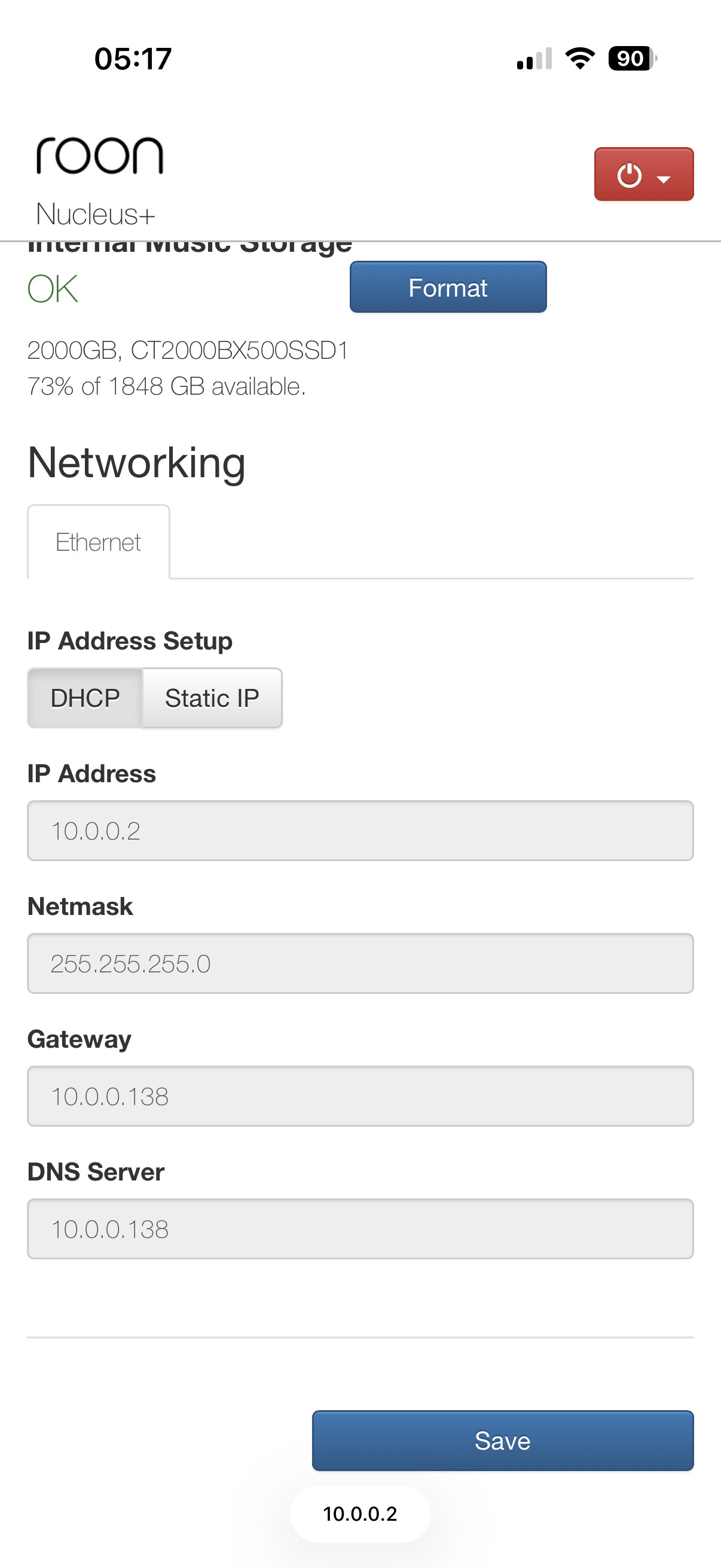Click the Netmask input field
Viewport: 721px width, 1568px height.
pyautogui.click(x=360, y=963)
